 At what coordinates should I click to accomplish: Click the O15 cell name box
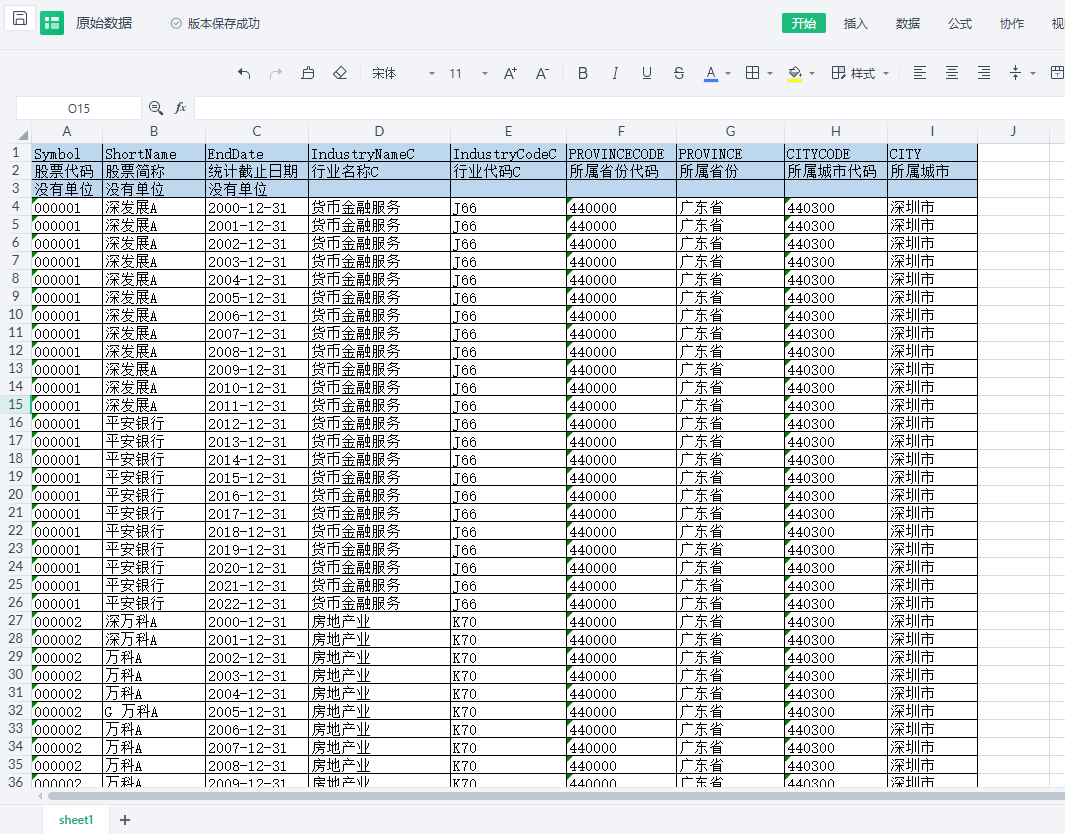point(79,108)
